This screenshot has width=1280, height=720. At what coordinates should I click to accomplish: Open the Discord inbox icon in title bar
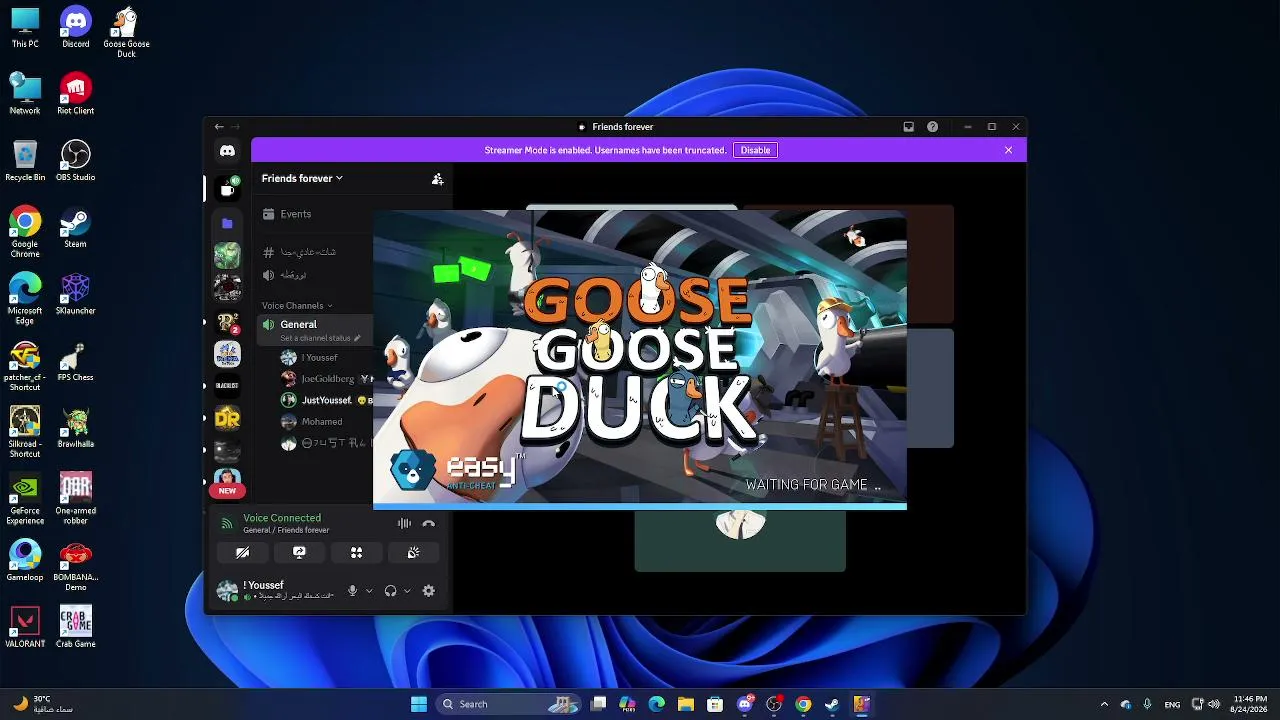click(x=908, y=127)
